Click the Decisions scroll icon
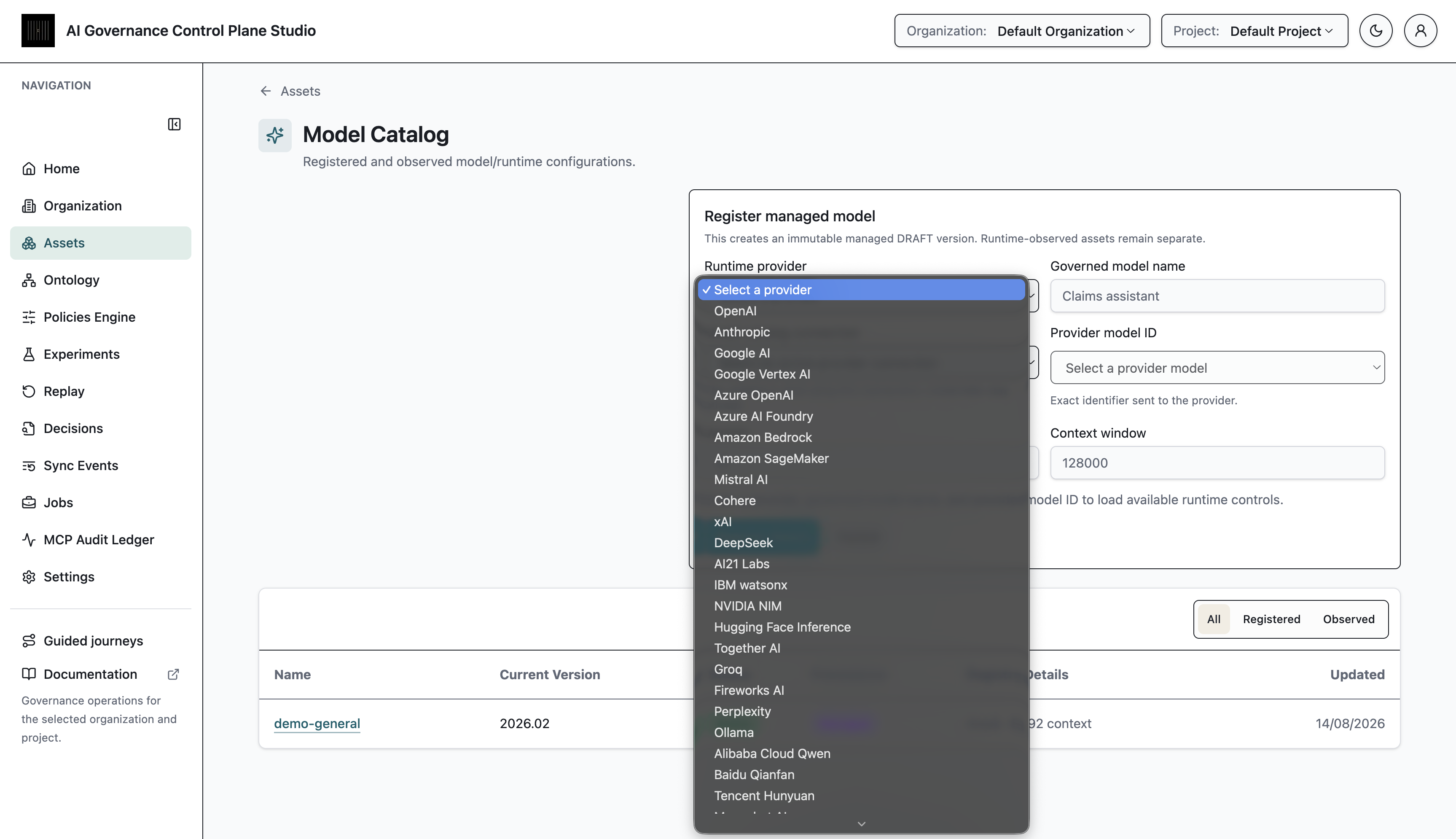Viewport: 1456px width, 839px height. pos(29,428)
